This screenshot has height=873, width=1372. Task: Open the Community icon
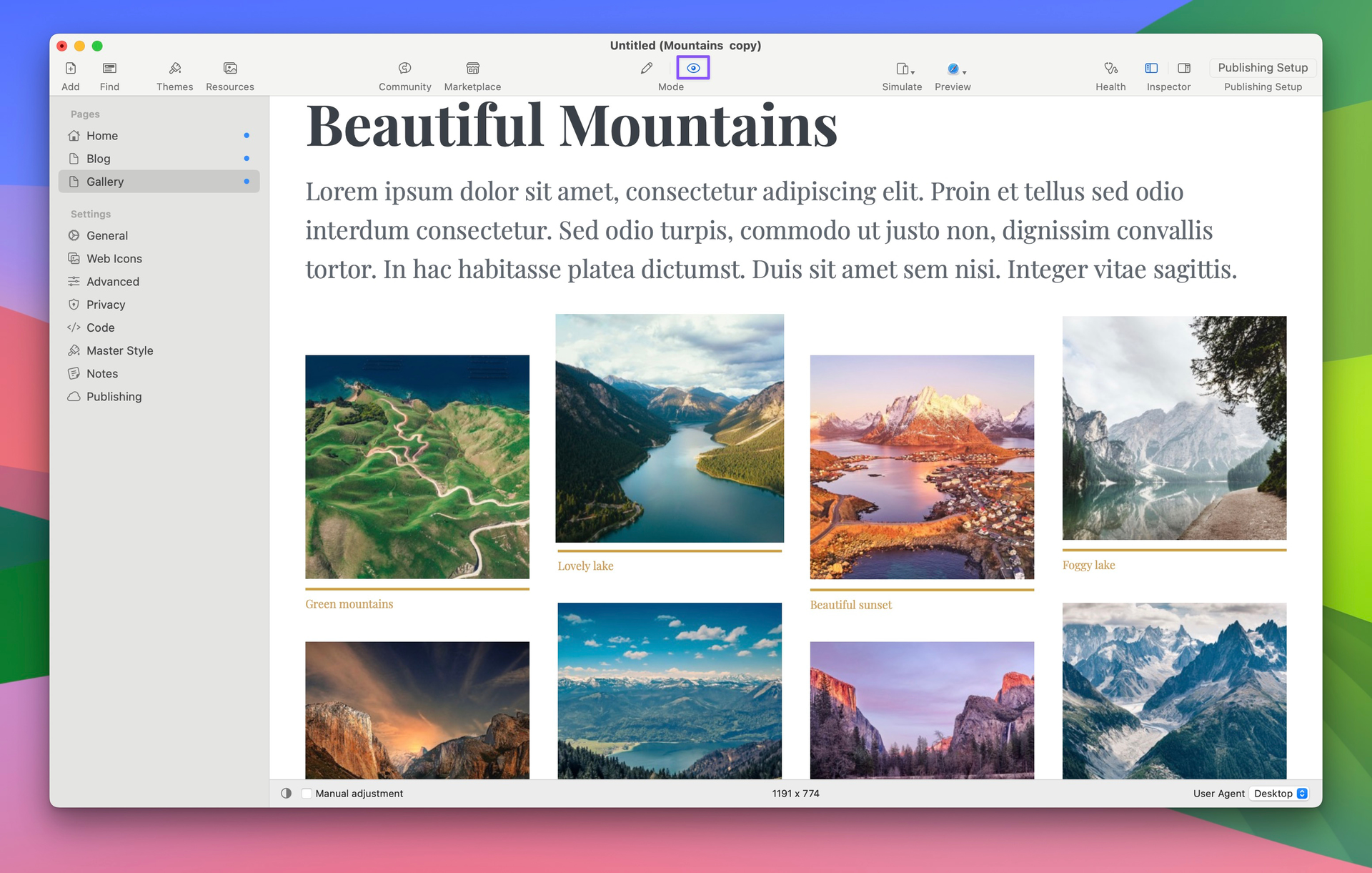[x=404, y=69]
